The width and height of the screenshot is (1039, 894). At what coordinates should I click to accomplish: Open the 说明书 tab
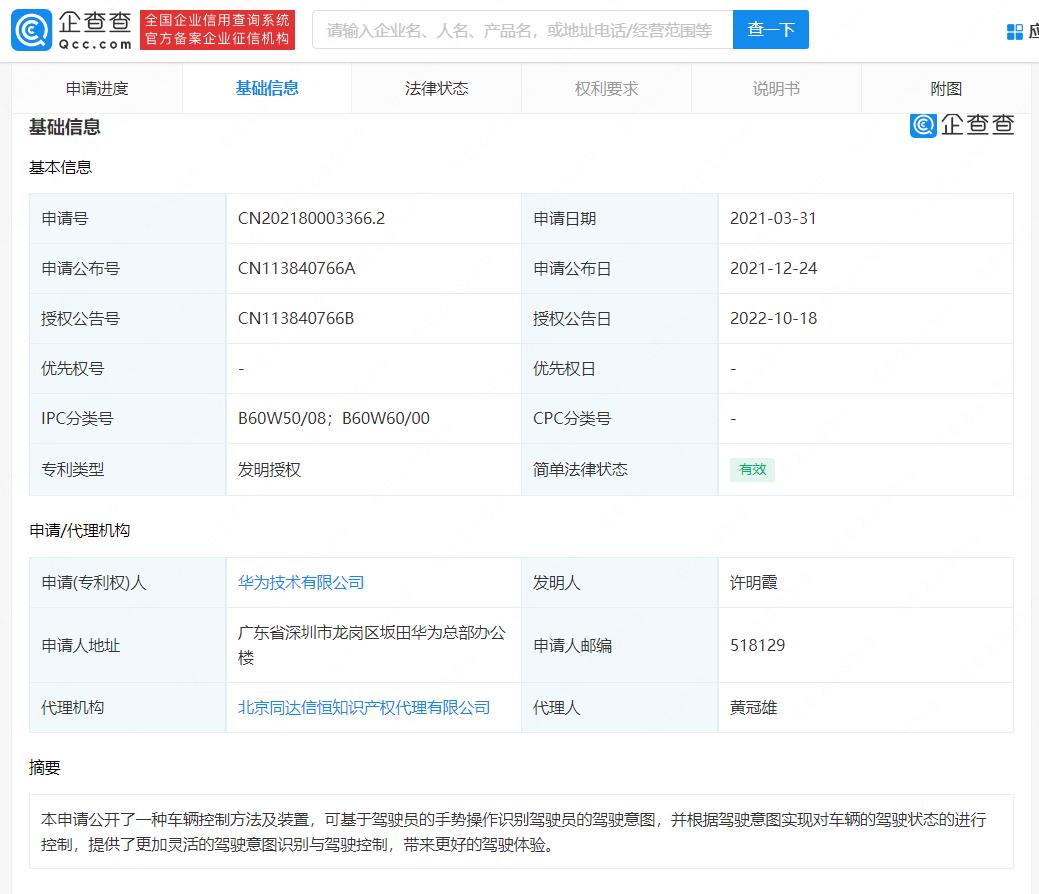(x=776, y=88)
